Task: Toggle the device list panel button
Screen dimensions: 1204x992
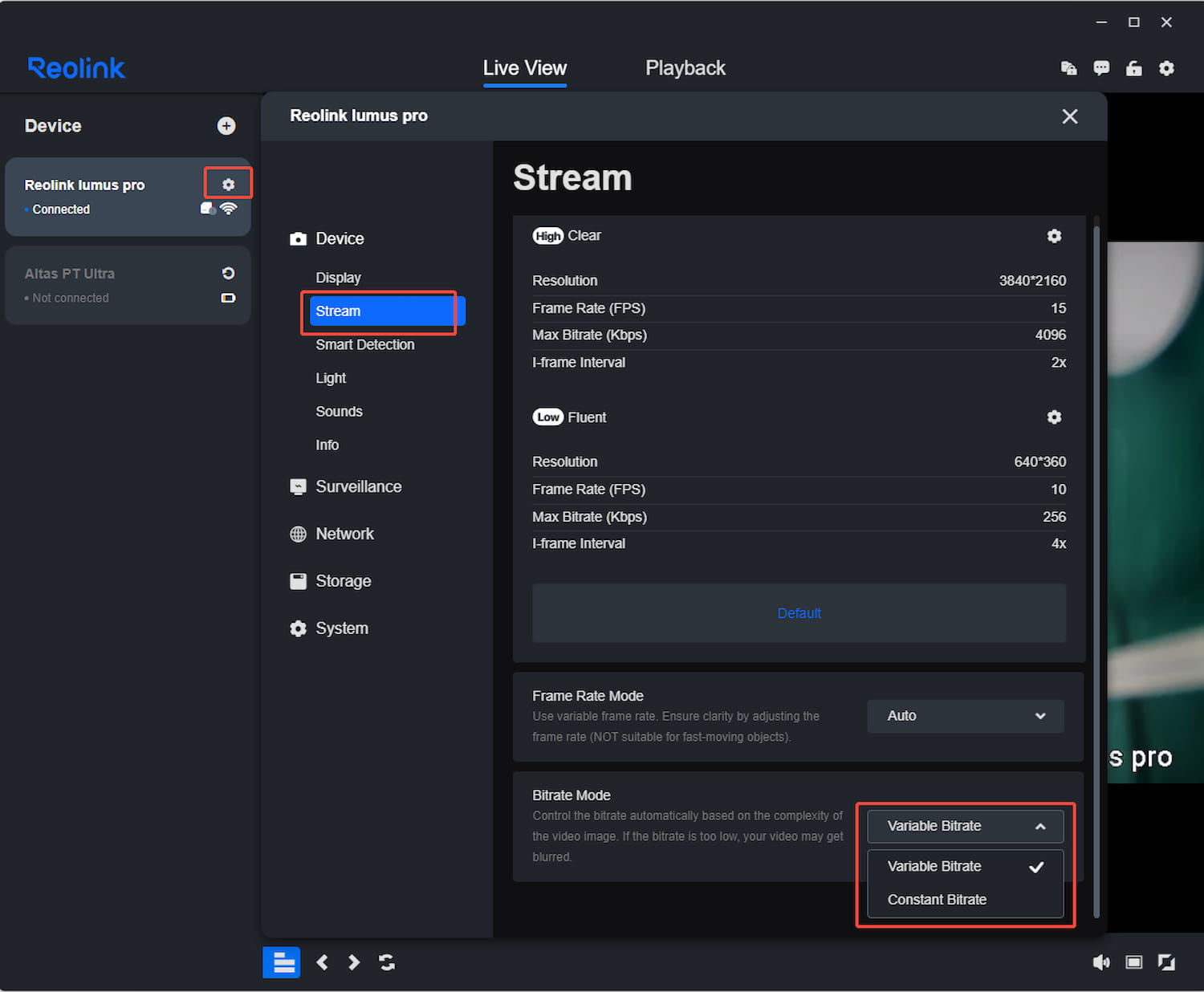Action: (x=282, y=962)
